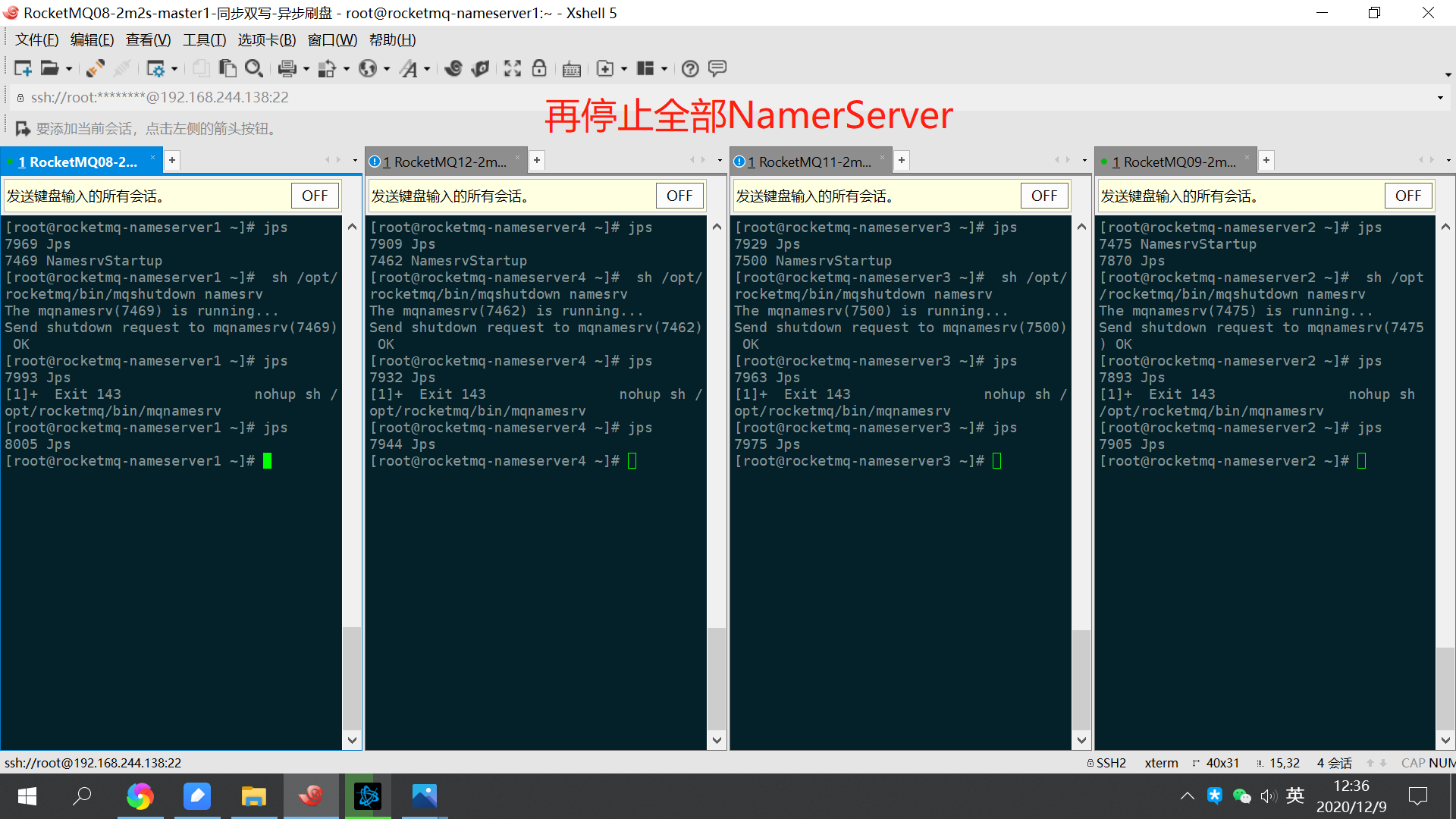Viewport: 1456px width, 819px height.
Task: Toggle OFF button in nameserver4 pane
Action: coord(679,196)
